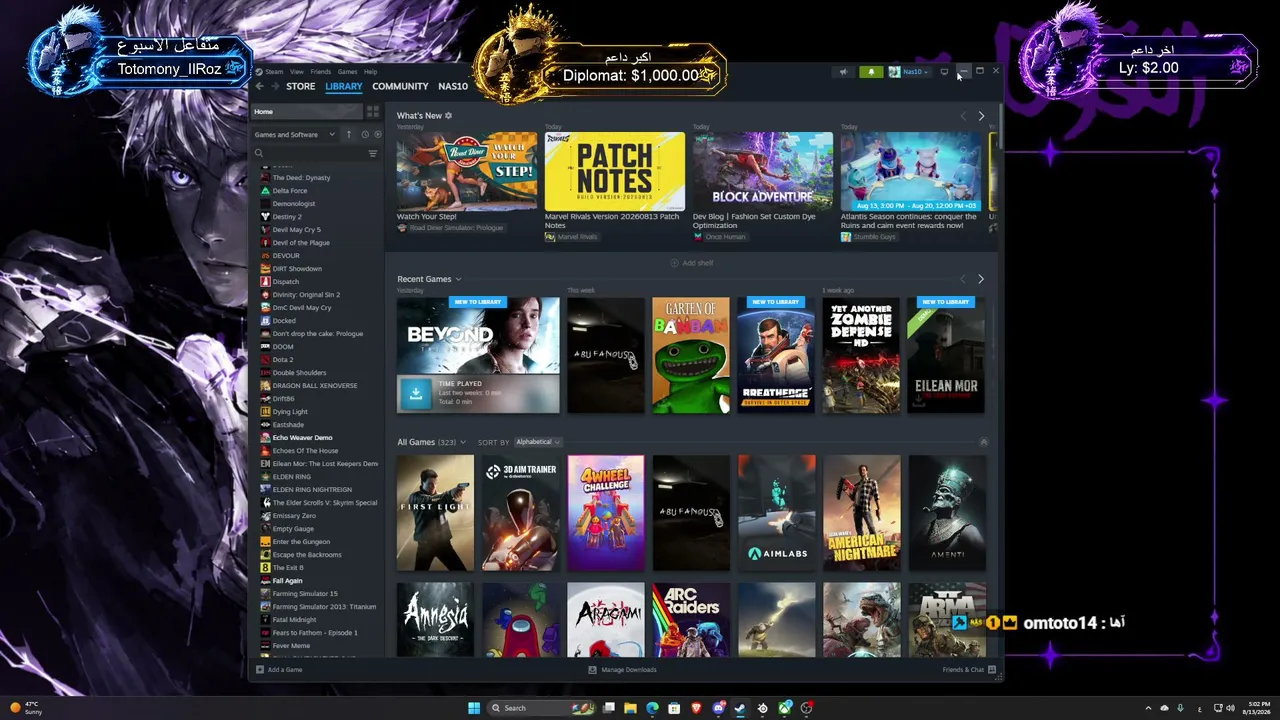Expand Recent Games shelf dropdown
The height and width of the screenshot is (720, 1280).
click(x=458, y=279)
